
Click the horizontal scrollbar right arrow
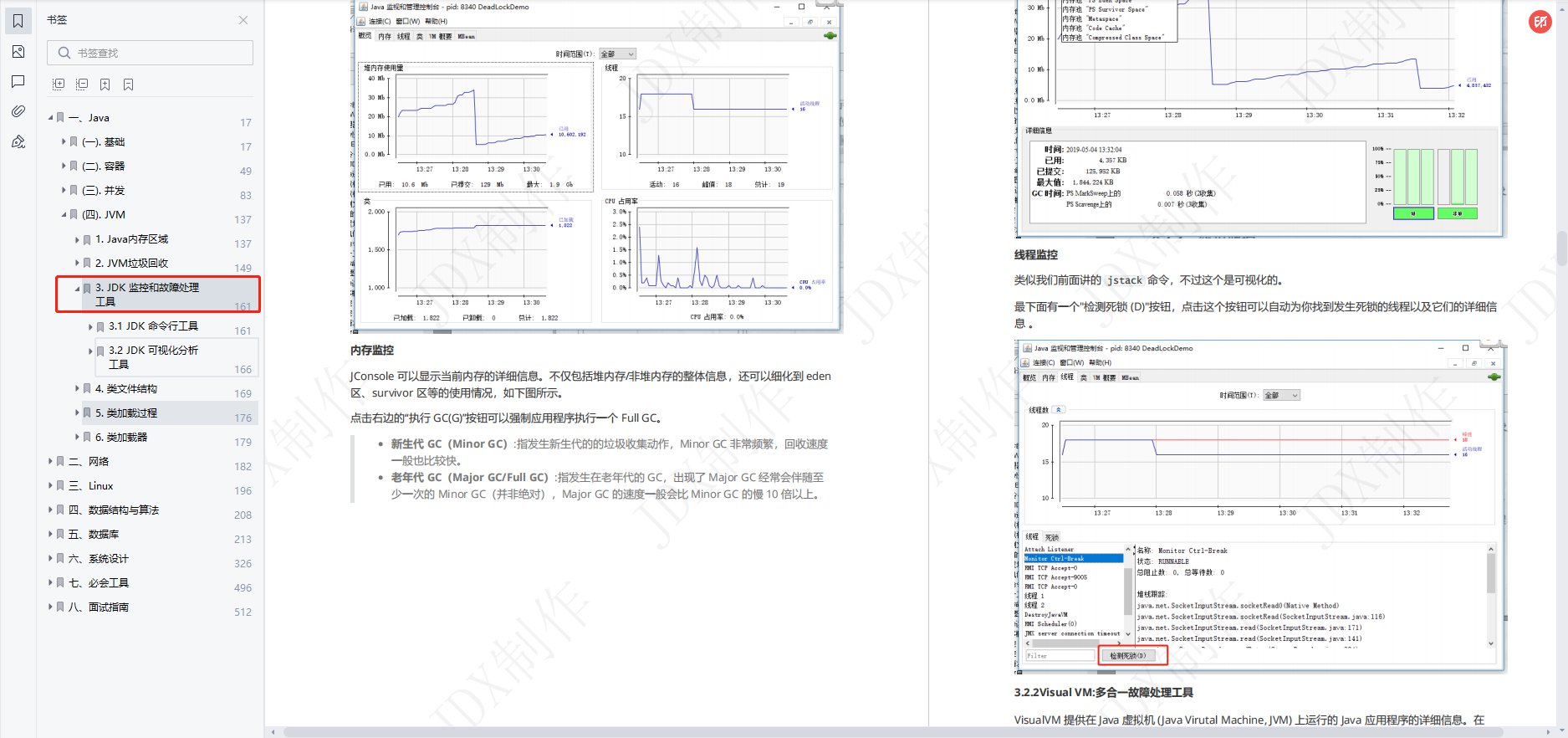coord(1550,732)
